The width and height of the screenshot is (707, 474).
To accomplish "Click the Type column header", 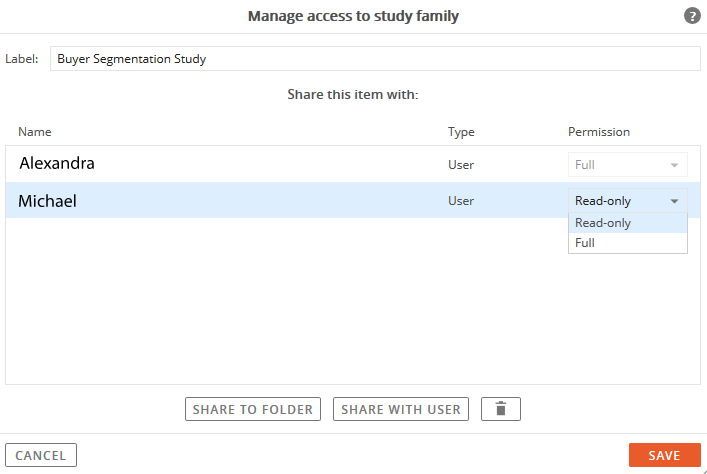I will coord(461,132).
